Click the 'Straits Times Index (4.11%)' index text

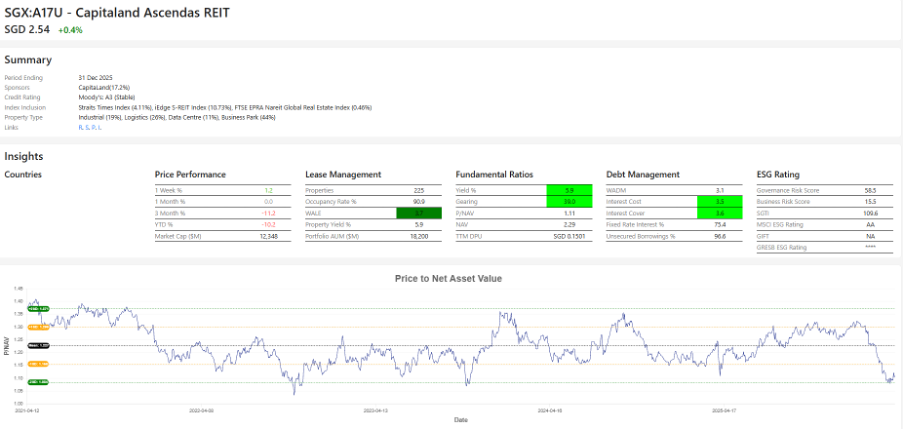pos(116,108)
